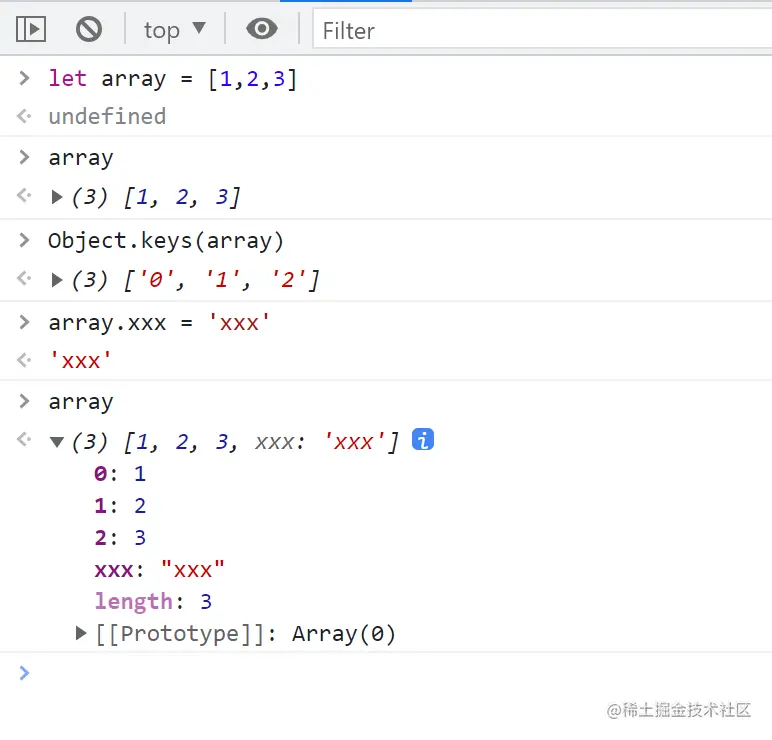Expand the [[Prototype]]: Array(0) entry

(x=81, y=633)
